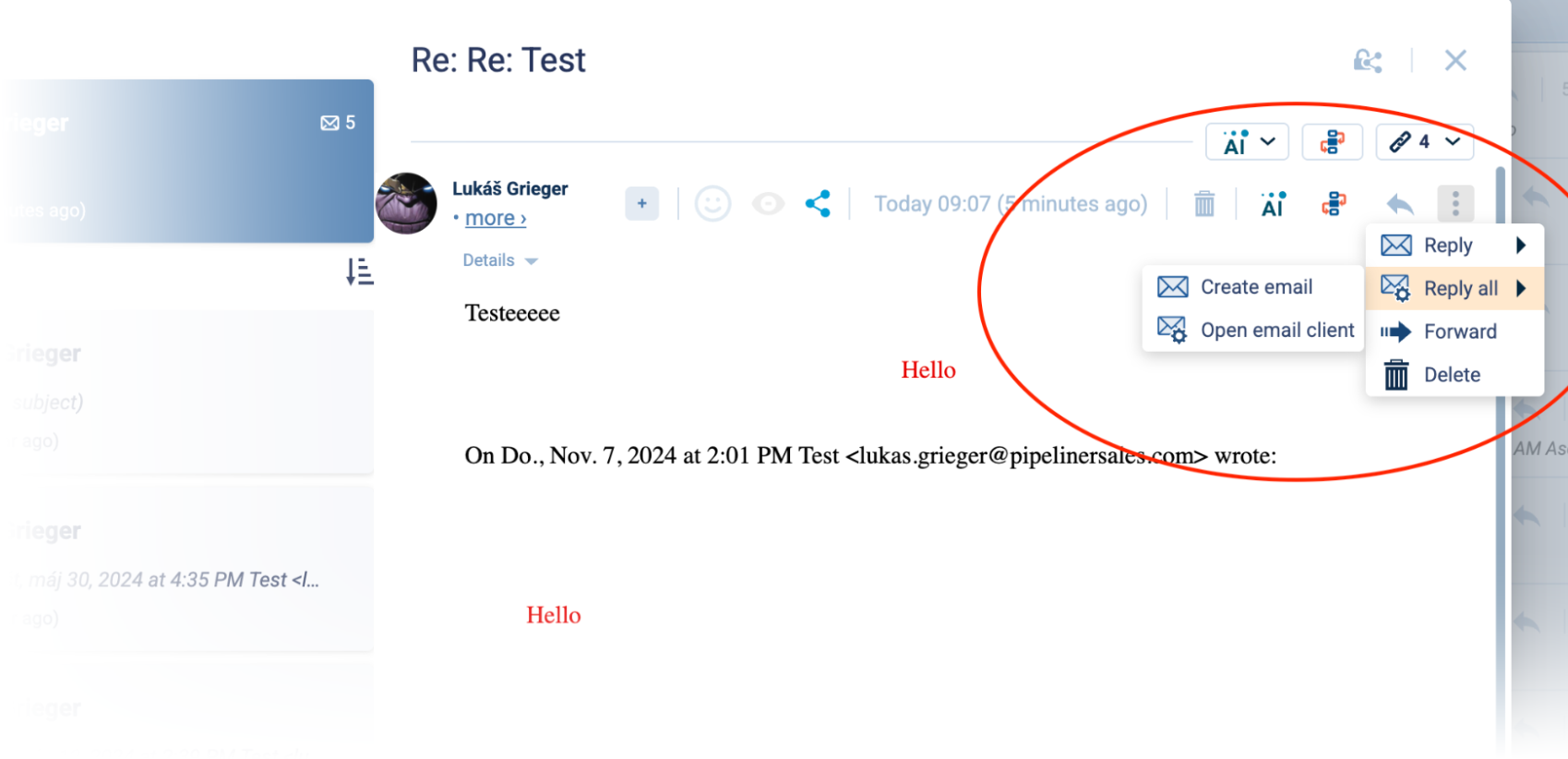Choose Reply all from the context menu
The width and height of the screenshot is (1568, 759).
click(1454, 288)
